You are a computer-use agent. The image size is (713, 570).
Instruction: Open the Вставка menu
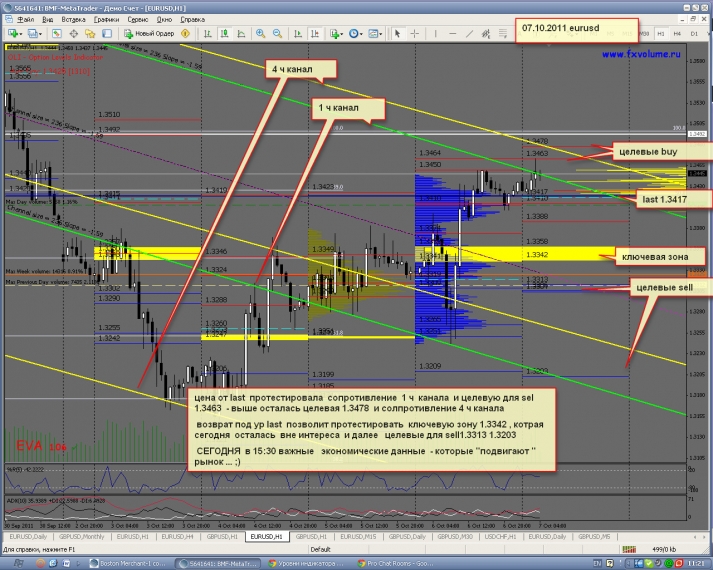(73, 20)
